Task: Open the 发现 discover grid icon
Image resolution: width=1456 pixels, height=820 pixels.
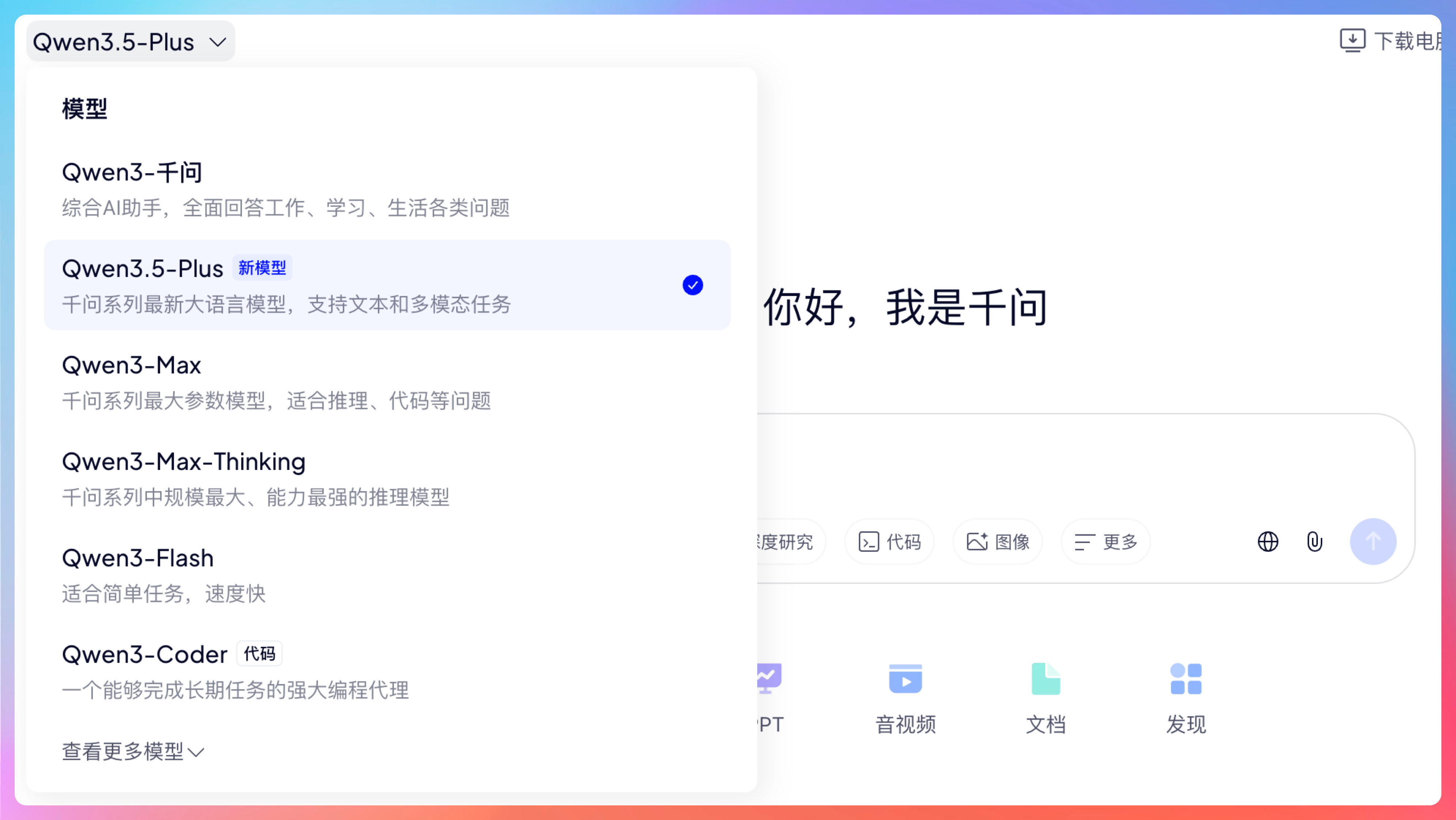Action: tap(1186, 679)
